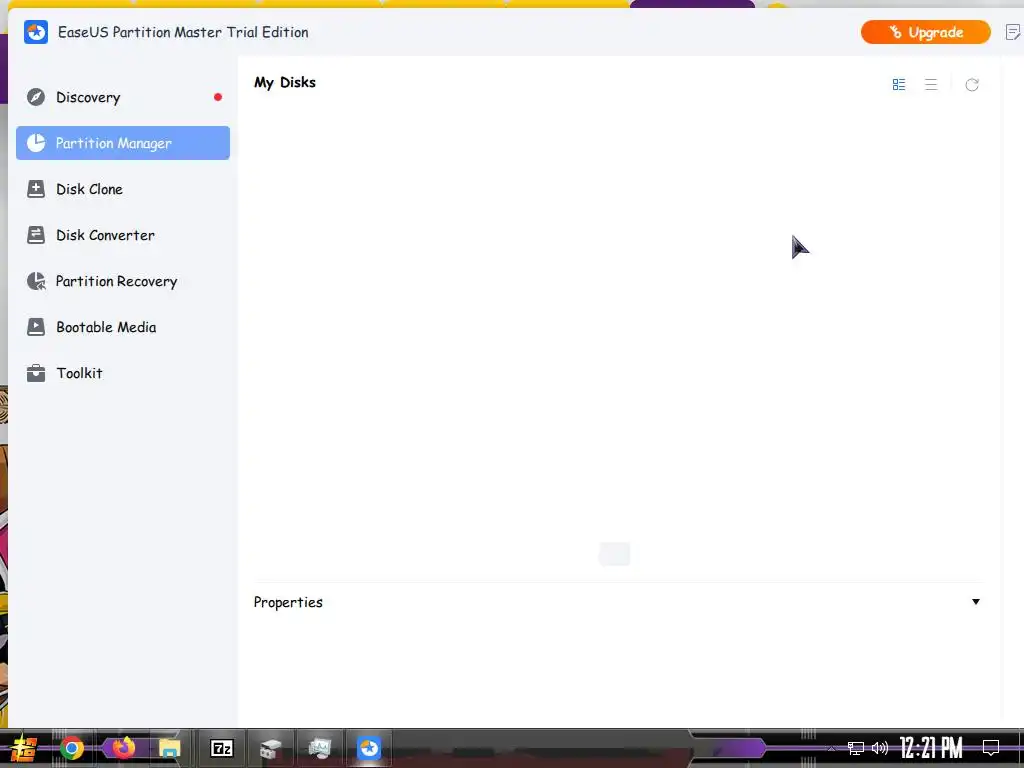Click the Partition Recovery icon
This screenshot has width=1024, height=768.
(x=36, y=281)
